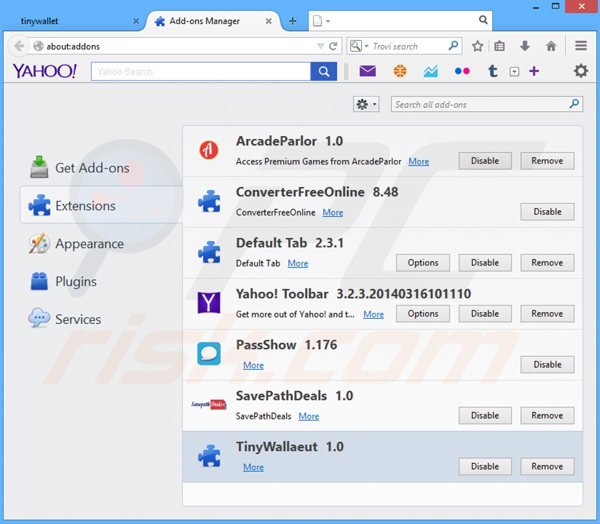Screen dimensions: 600x524
Task: Click the Trovi search magnifier icon
Action: (453, 46)
